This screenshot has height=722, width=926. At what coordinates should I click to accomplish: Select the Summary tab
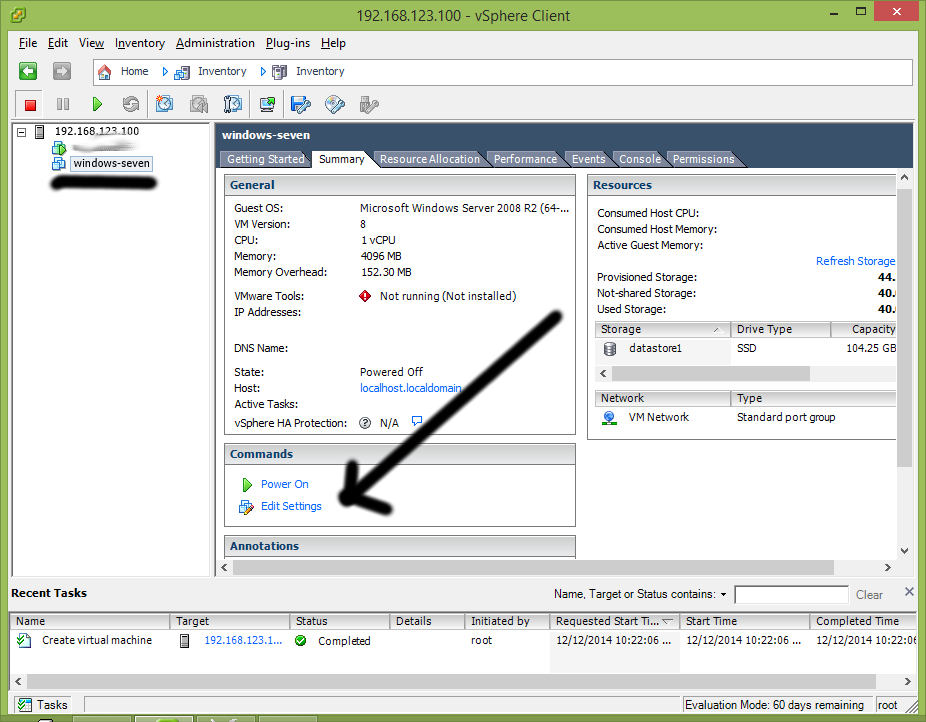coord(341,159)
